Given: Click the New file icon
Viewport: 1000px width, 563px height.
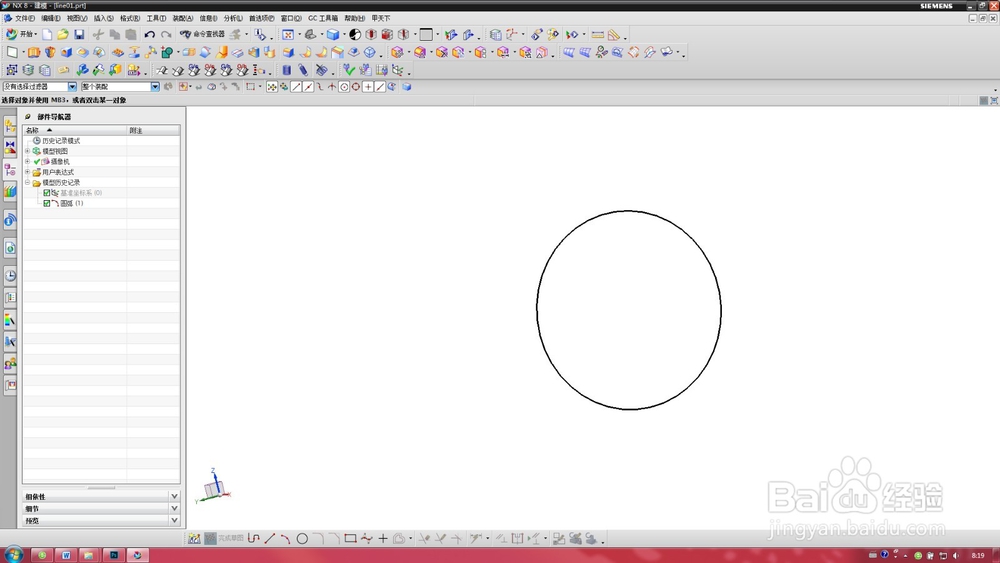Looking at the screenshot, I should pos(47,34).
